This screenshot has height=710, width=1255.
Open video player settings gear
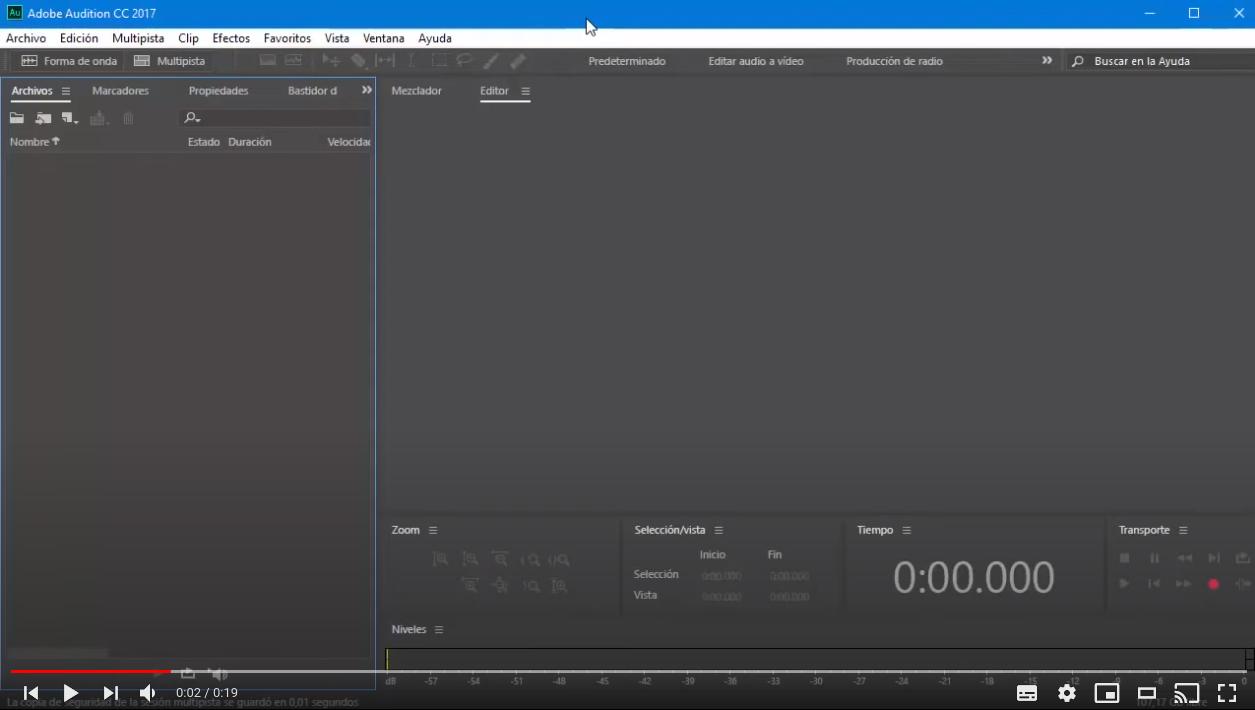tap(1067, 693)
